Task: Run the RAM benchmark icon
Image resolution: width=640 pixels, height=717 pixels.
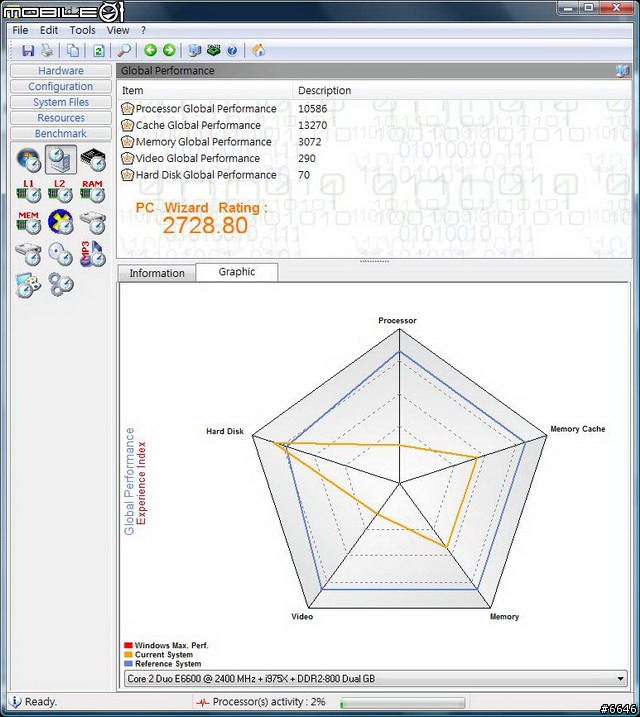Action: pos(93,191)
